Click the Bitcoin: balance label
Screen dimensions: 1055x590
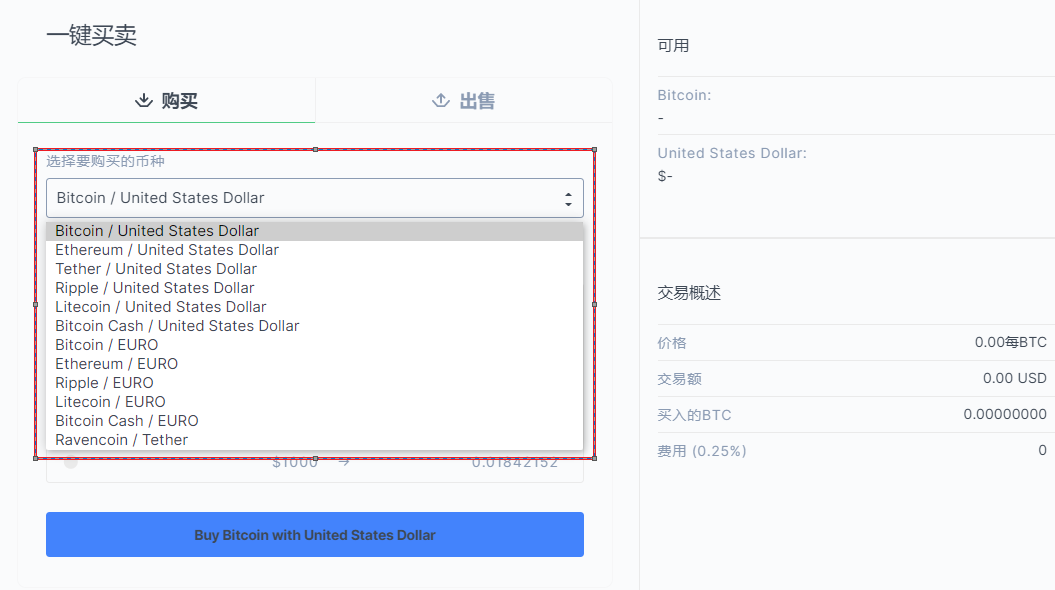click(684, 96)
